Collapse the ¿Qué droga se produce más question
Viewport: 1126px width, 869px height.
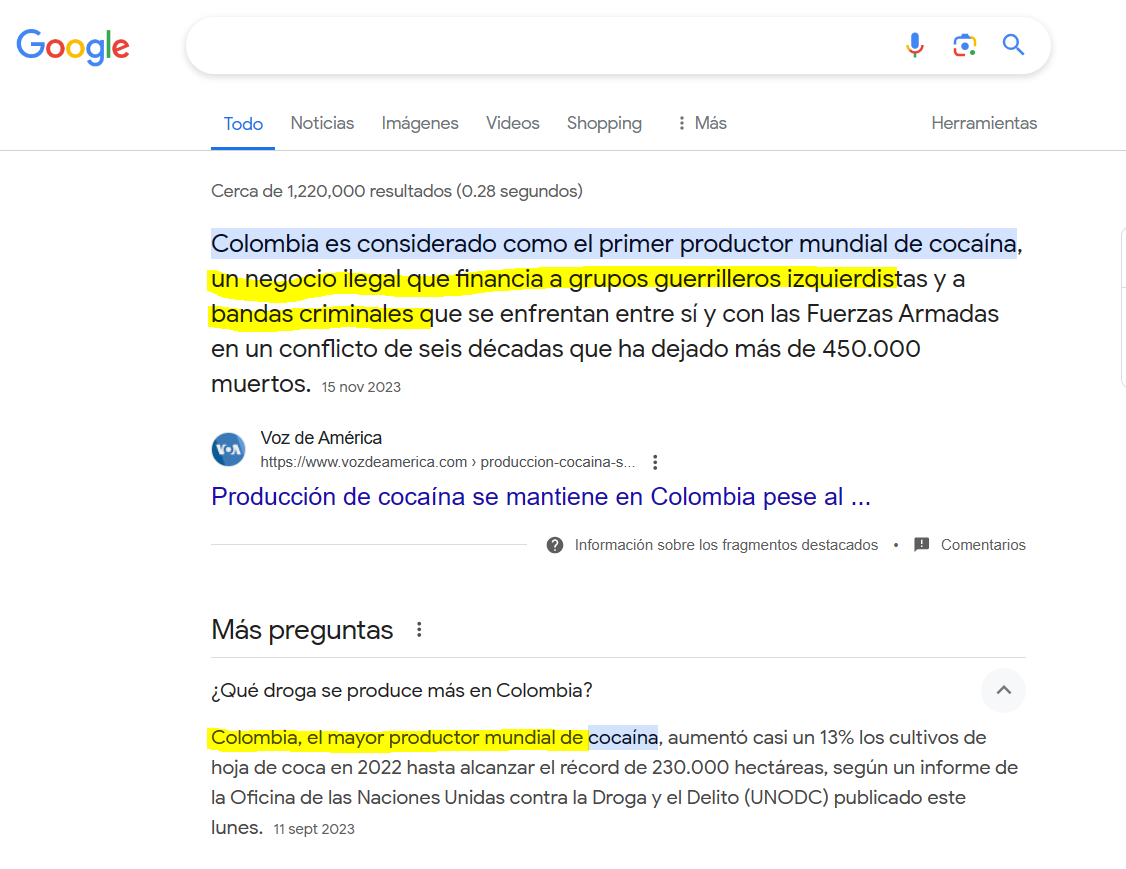tap(1003, 690)
